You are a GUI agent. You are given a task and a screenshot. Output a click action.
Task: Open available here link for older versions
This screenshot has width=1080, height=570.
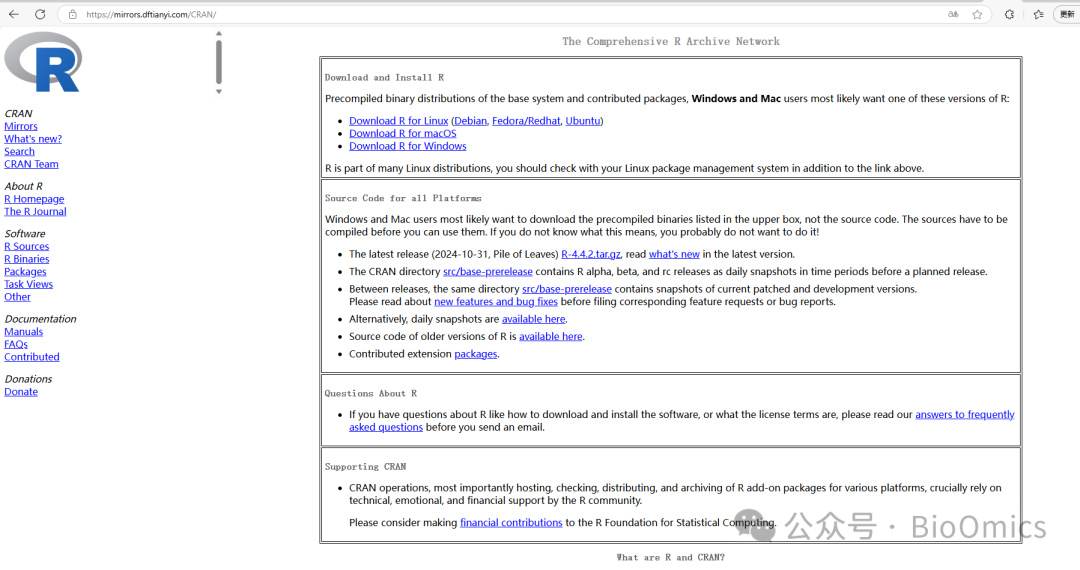(x=550, y=337)
